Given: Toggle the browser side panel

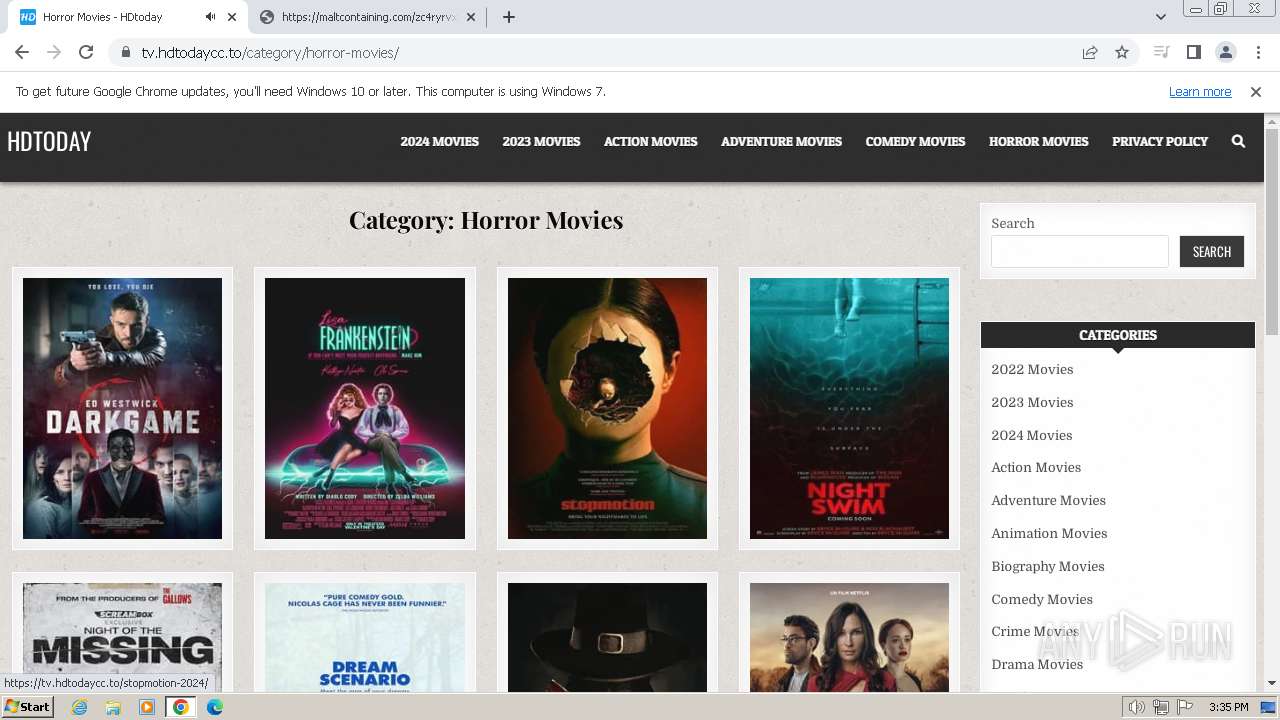Looking at the screenshot, I should 1193,53.
